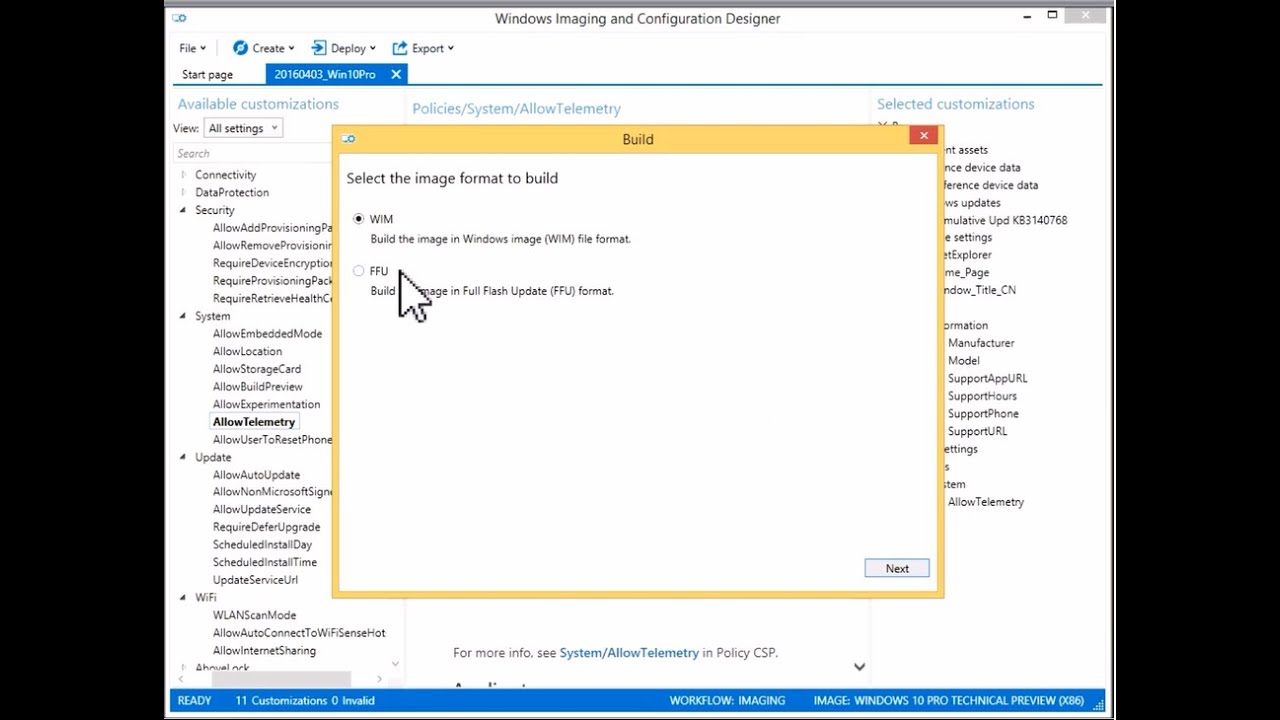Open the Deploy menu
Viewport: 1280px width, 720px height.
click(x=344, y=48)
